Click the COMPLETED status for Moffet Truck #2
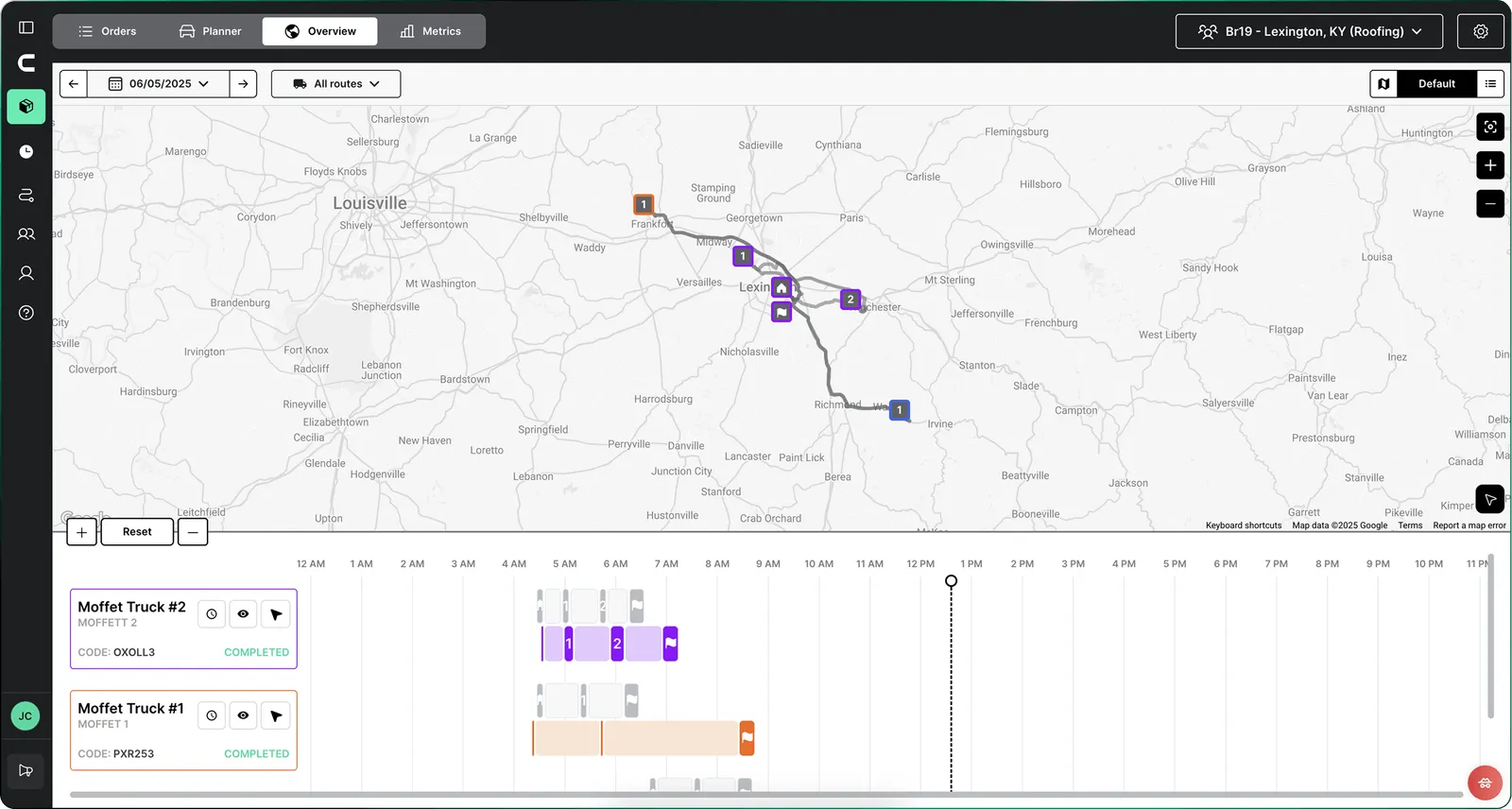The height and width of the screenshot is (809, 1512). [x=256, y=652]
